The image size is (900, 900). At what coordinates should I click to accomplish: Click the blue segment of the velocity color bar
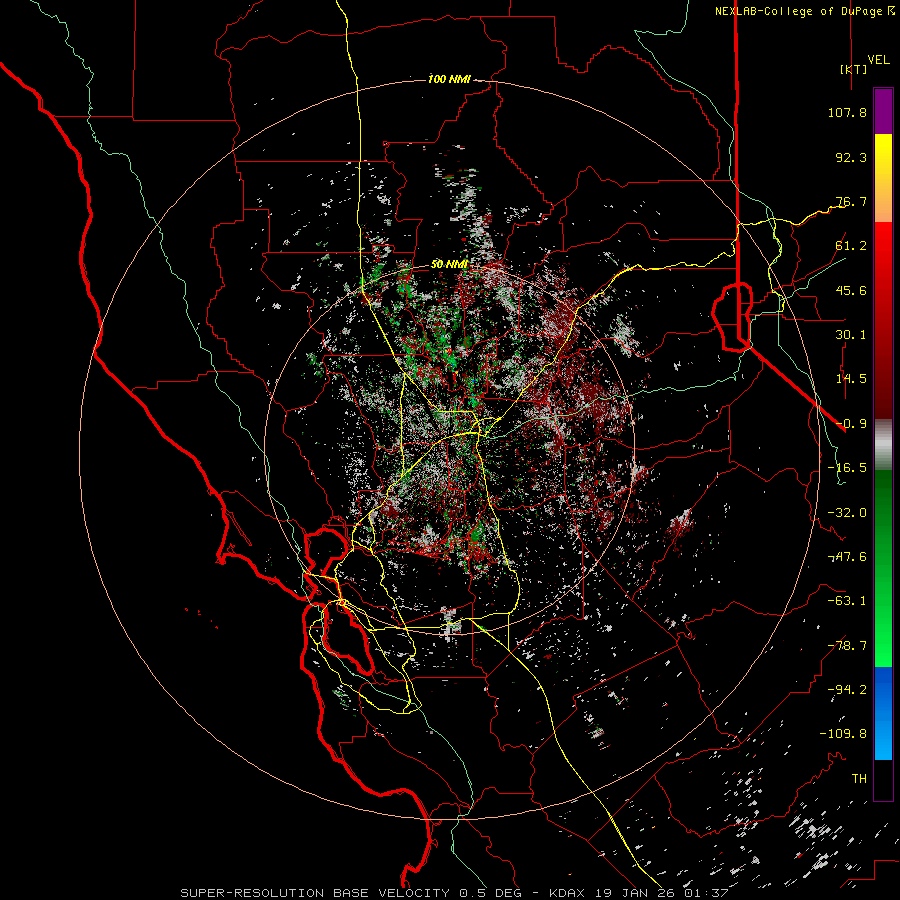click(x=883, y=713)
